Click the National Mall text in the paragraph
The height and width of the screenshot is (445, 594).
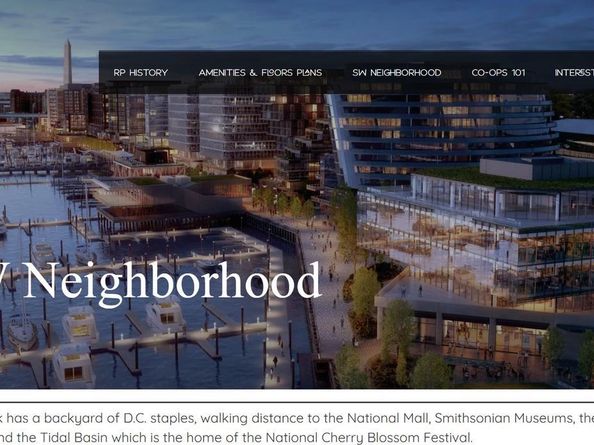point(388,418)
